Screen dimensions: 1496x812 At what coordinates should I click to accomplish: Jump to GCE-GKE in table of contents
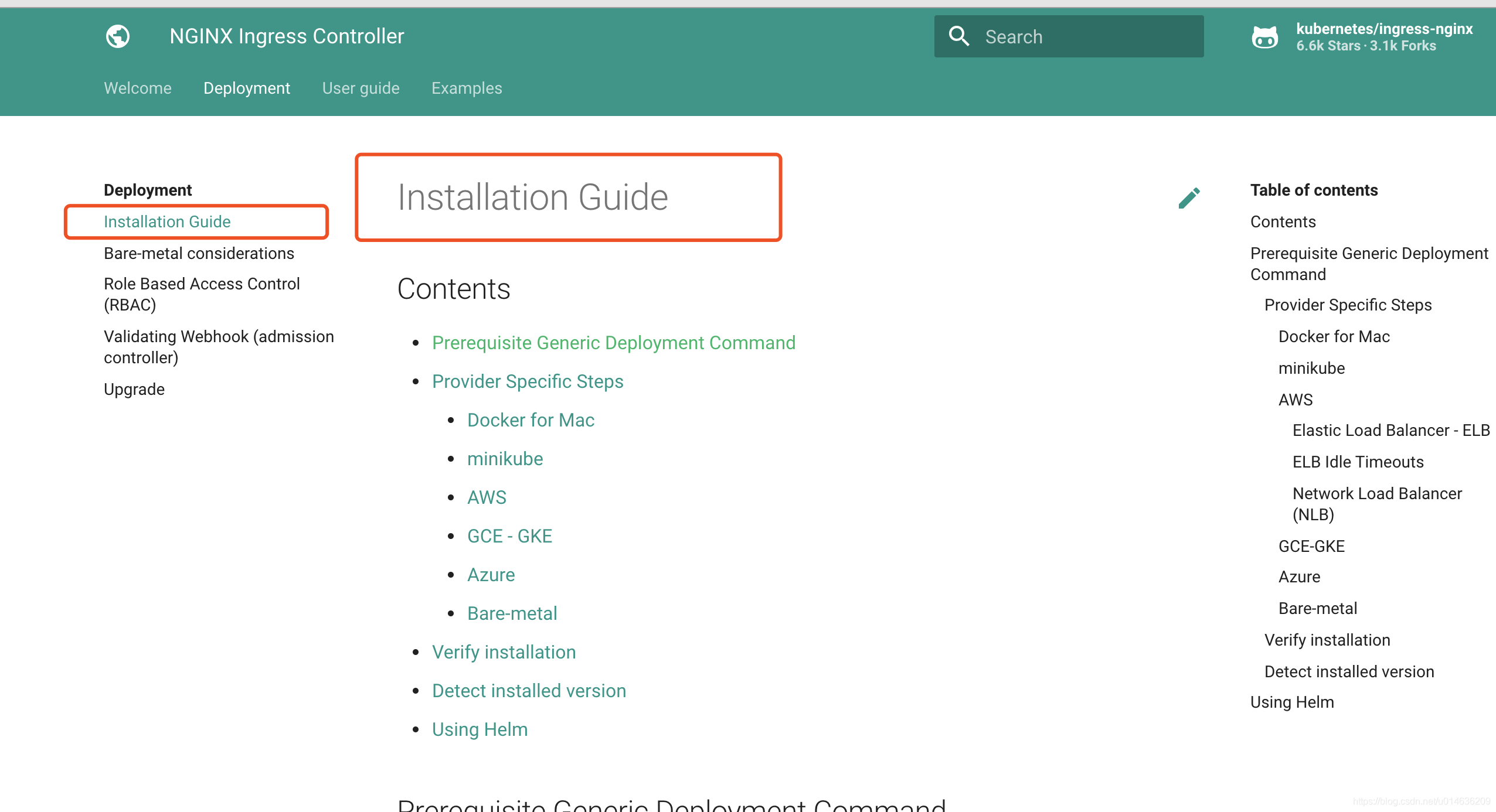pyautogui.click(x=1312, y=546)
